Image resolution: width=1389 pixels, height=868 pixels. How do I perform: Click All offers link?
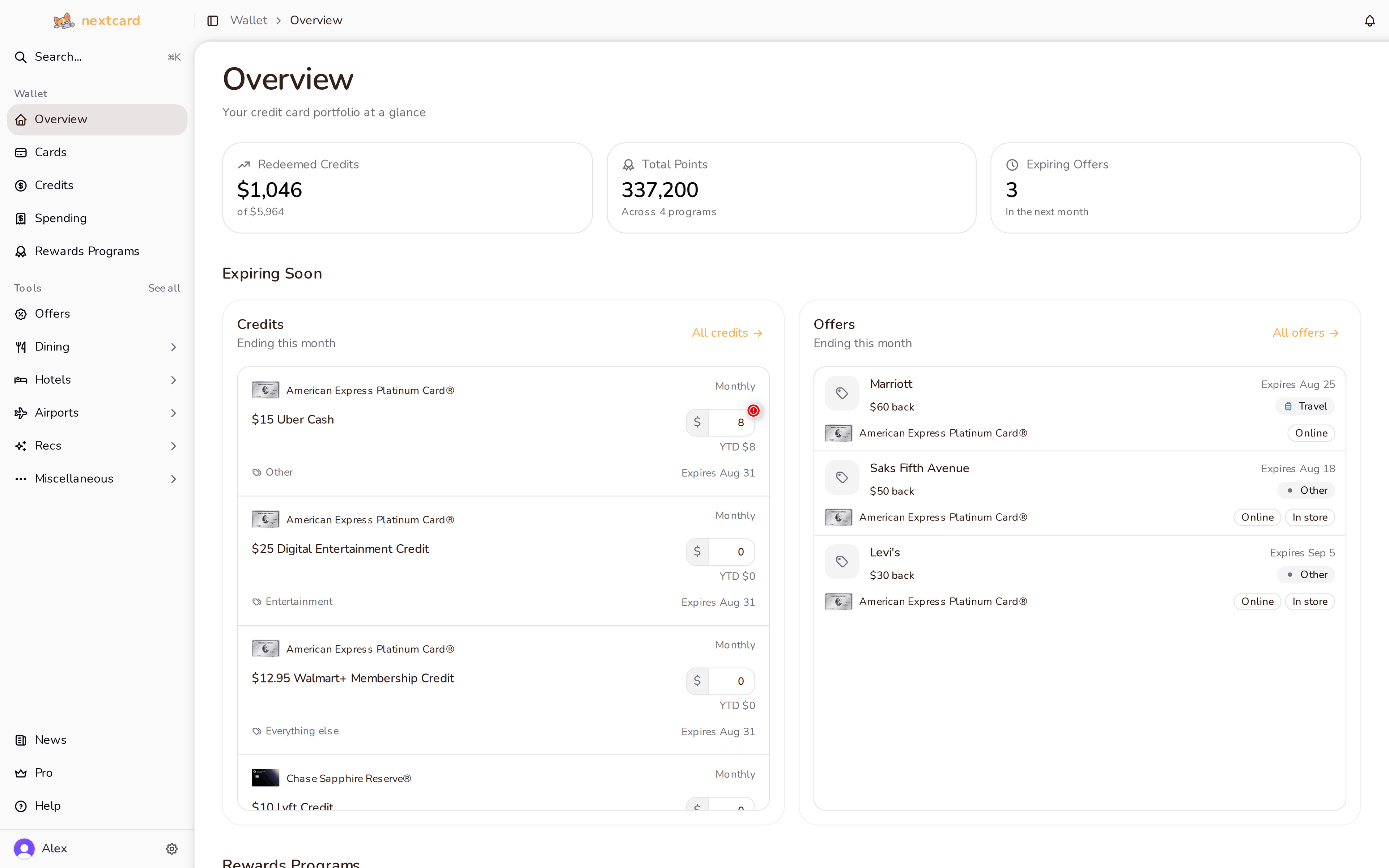click(x=1305, y=333)
